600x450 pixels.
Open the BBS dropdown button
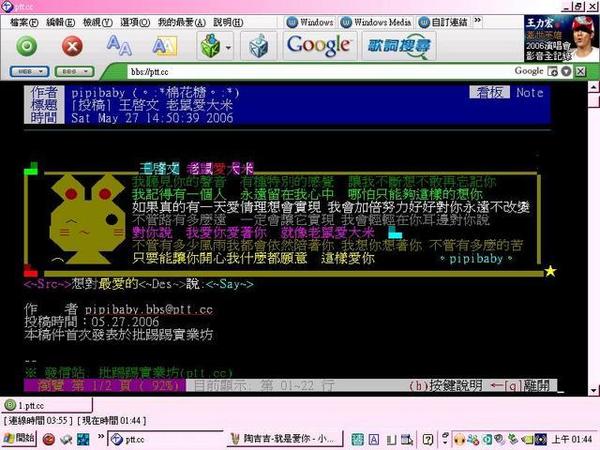pyautogui.click(x=74, y=72)
